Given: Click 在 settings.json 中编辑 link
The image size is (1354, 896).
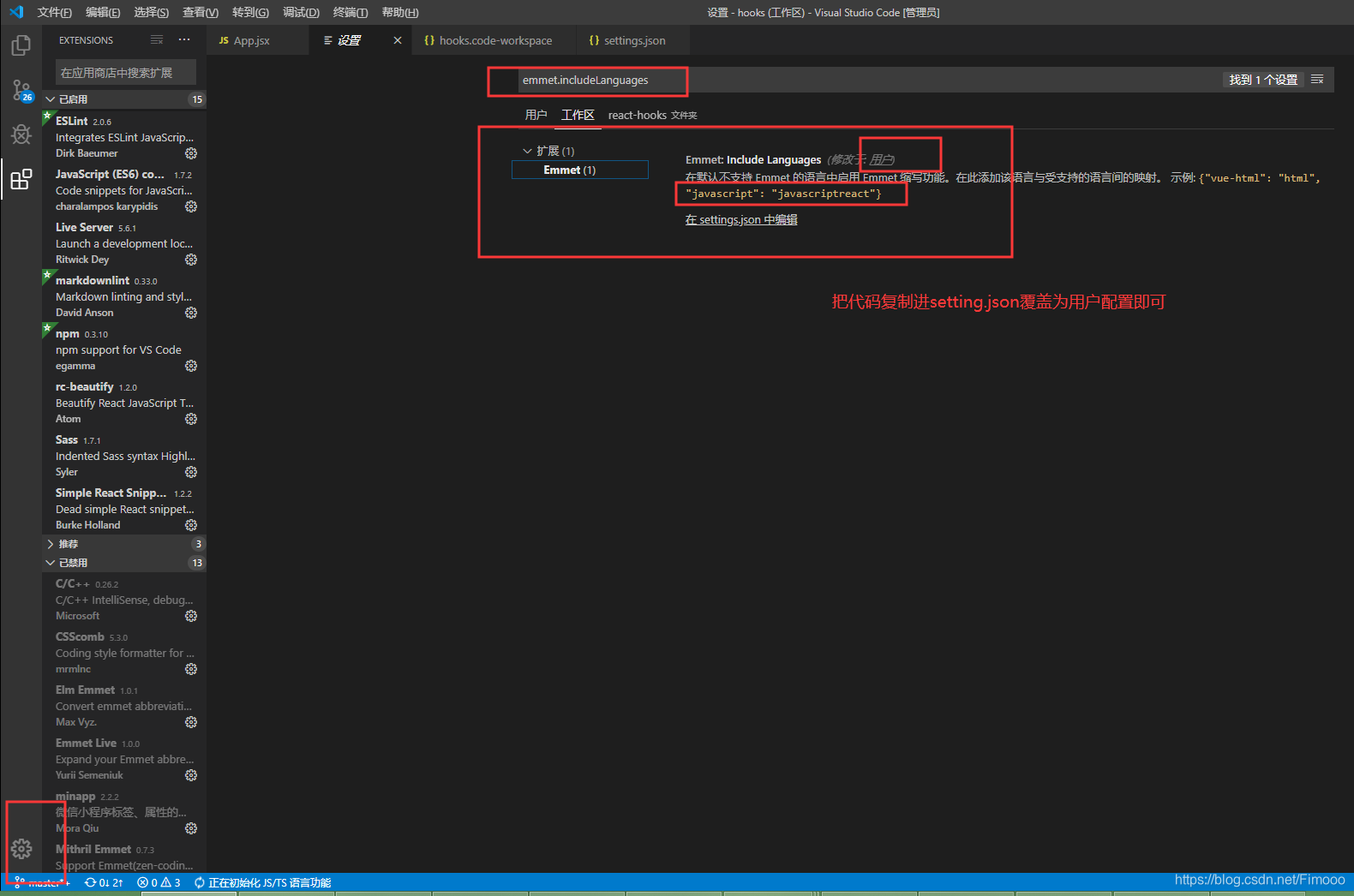Looking at the screenshot, I should click(x=741, y=220).
